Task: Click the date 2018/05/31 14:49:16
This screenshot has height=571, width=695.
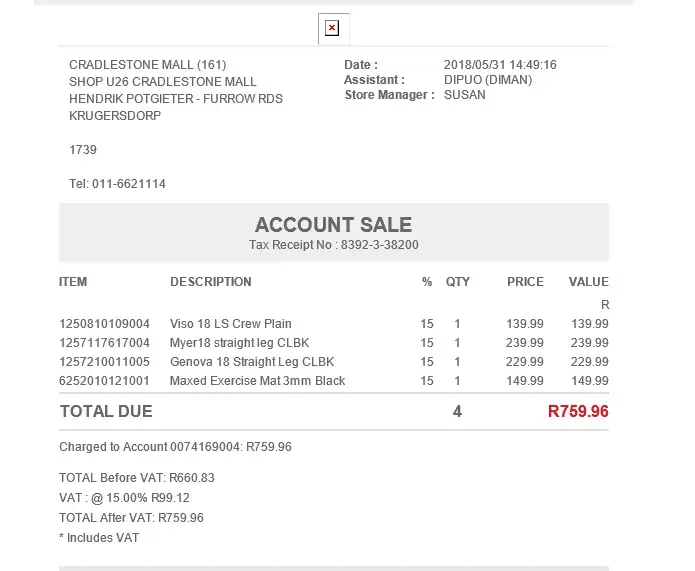Action: point(500,65)
